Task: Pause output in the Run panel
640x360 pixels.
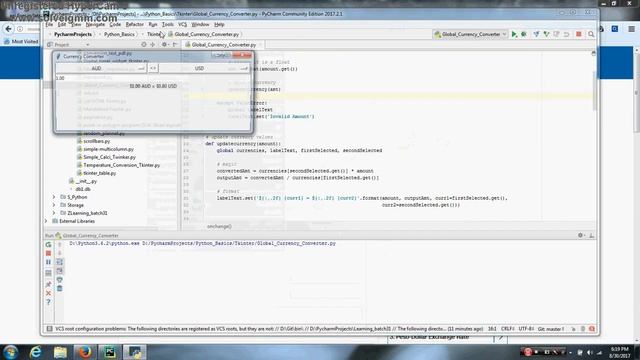Action: pyautogui.click(x=48, y=262)
